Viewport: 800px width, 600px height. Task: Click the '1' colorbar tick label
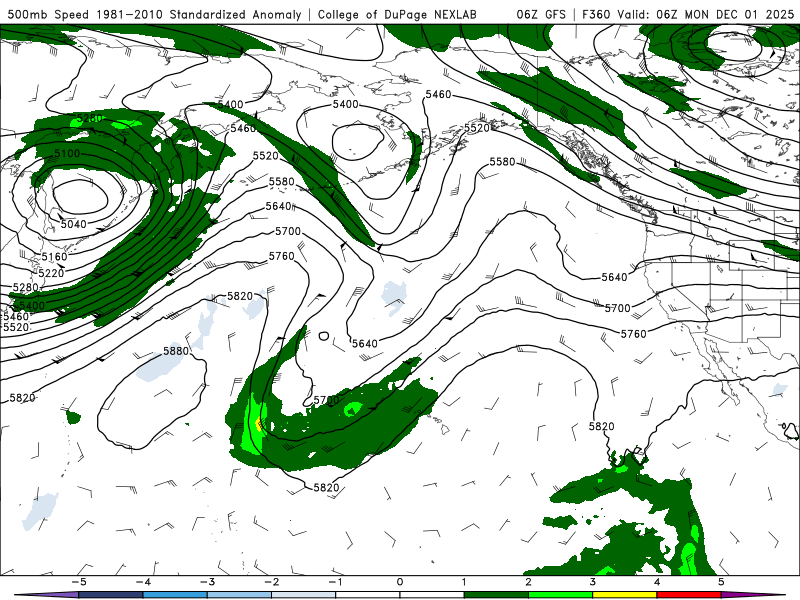pos(464,582)
